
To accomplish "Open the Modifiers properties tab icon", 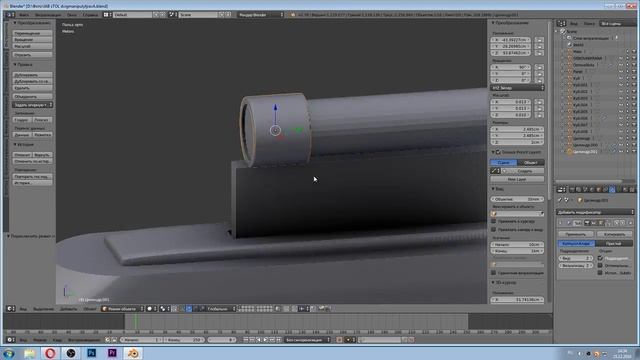I will point(612,190).
